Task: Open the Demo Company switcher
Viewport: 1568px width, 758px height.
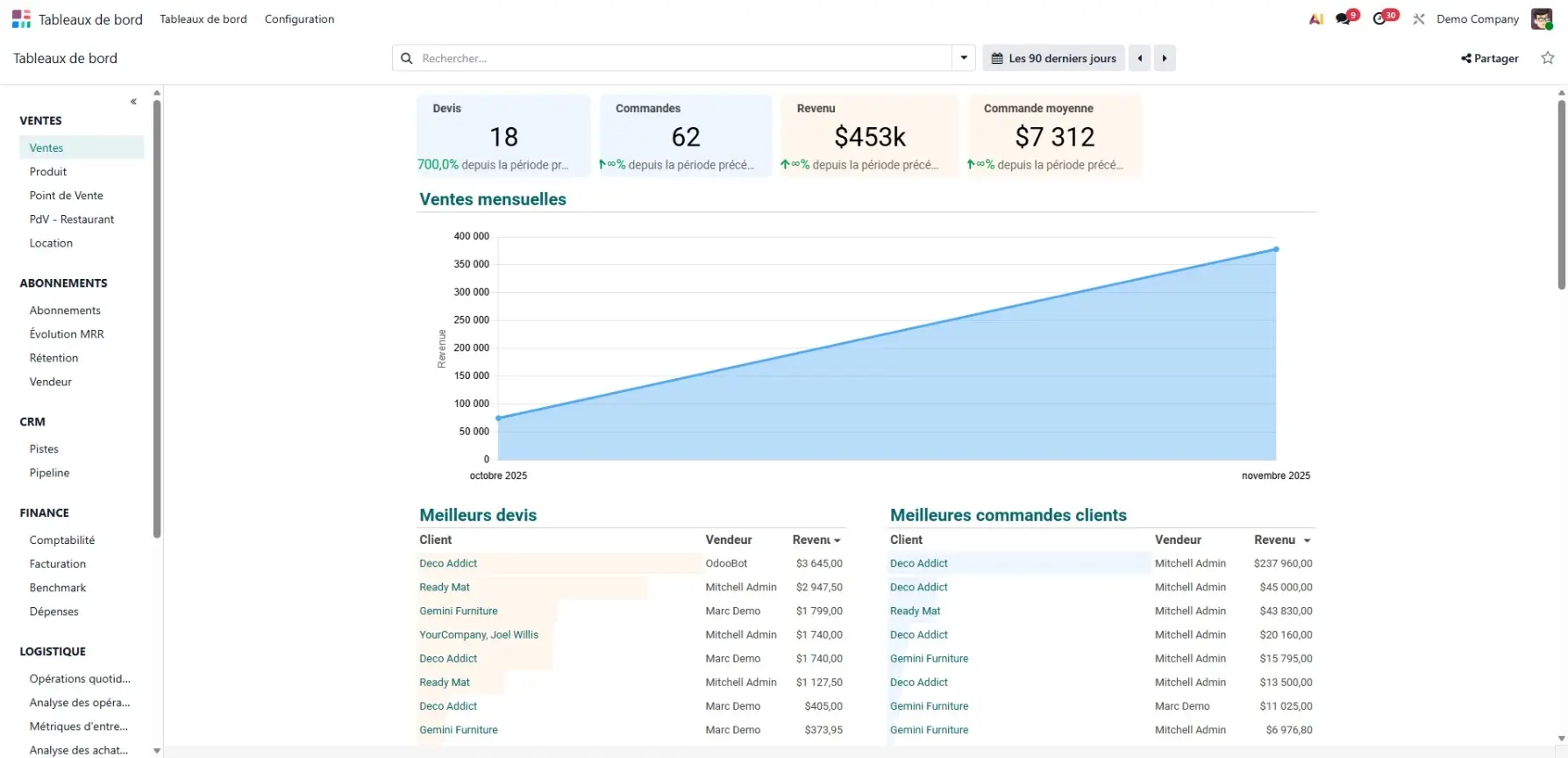Action: click(x=1477, y=18)
